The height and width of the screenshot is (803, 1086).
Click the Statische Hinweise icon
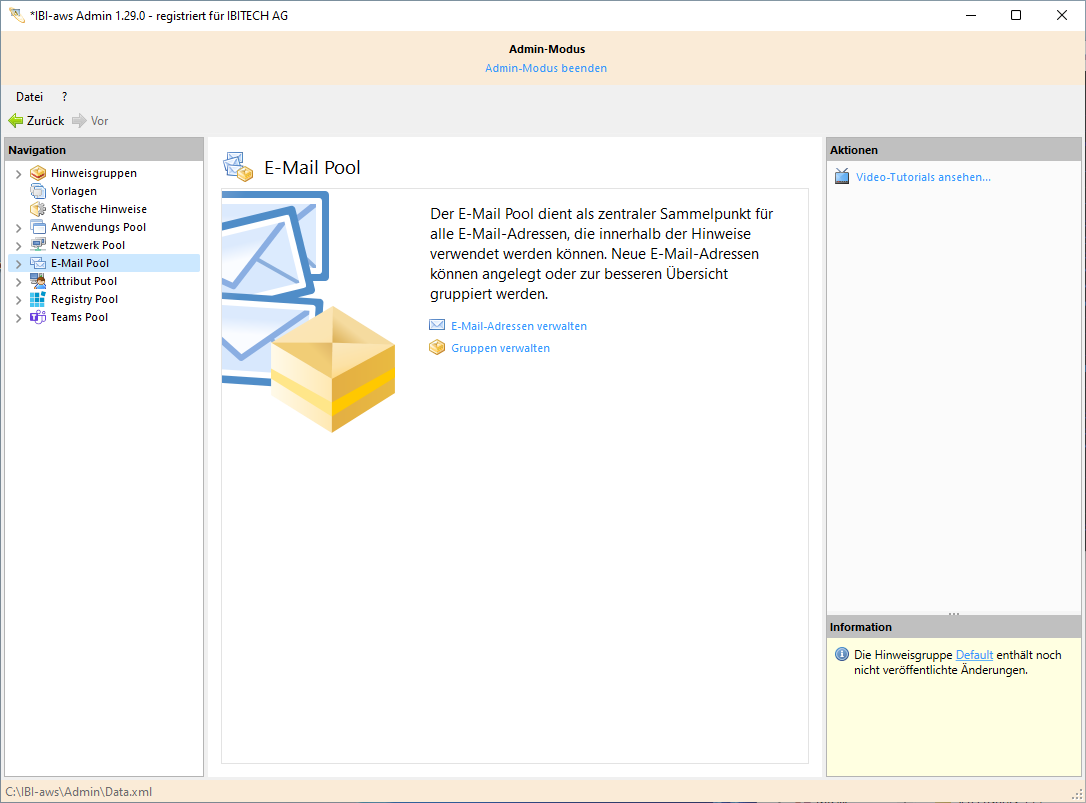point(38,209)
